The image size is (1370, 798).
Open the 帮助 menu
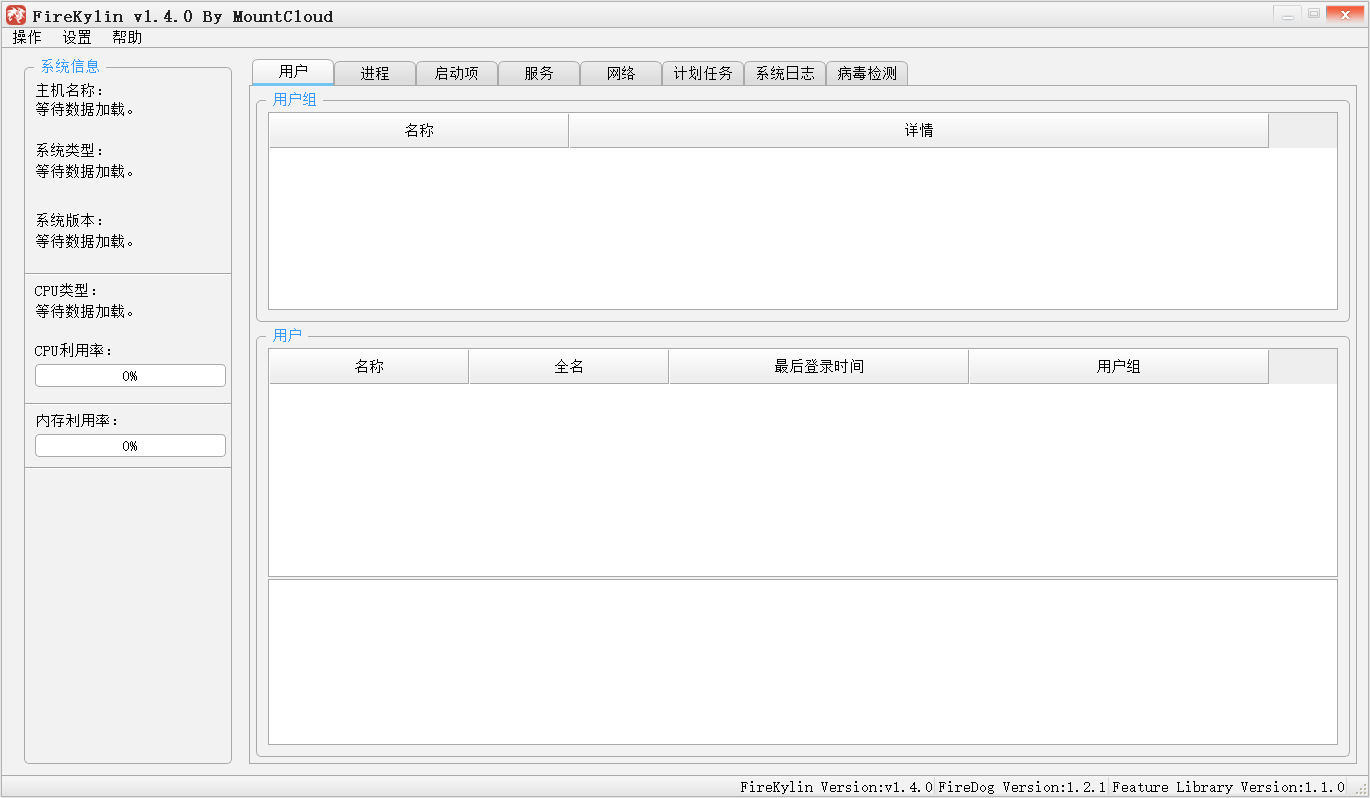[127, 38]
